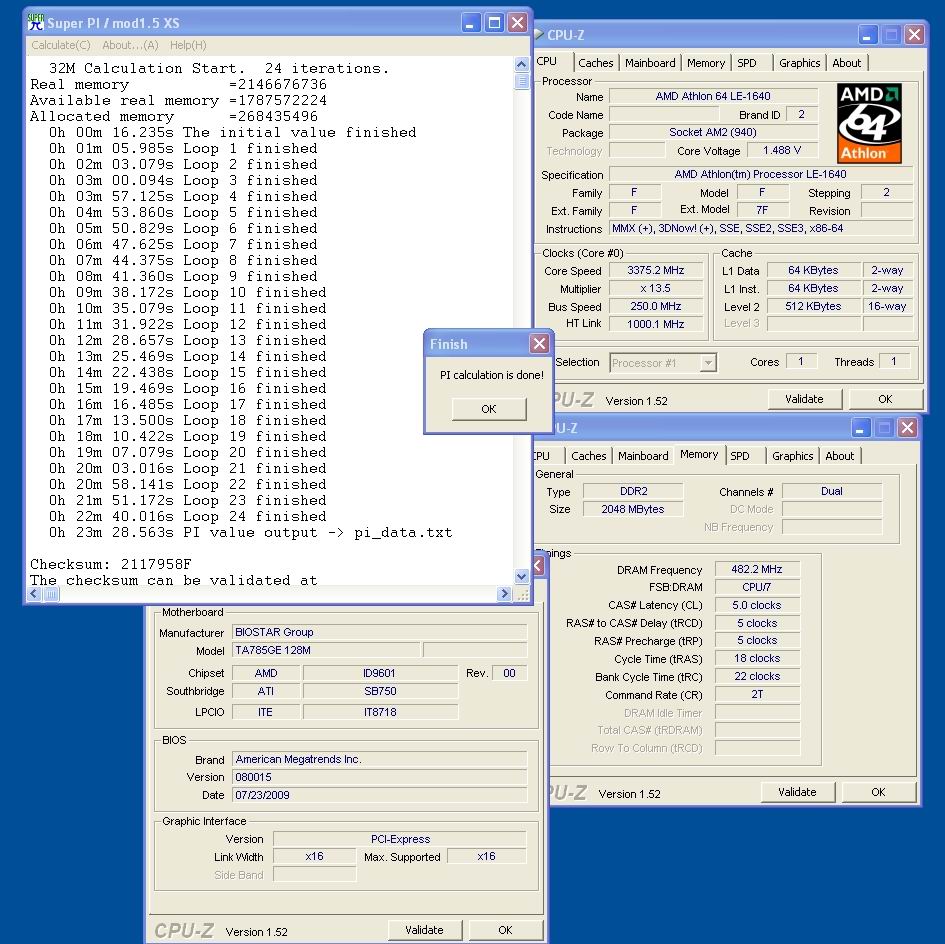
Task: Close the Memory CPU-Z window
Action: (907, 428)
